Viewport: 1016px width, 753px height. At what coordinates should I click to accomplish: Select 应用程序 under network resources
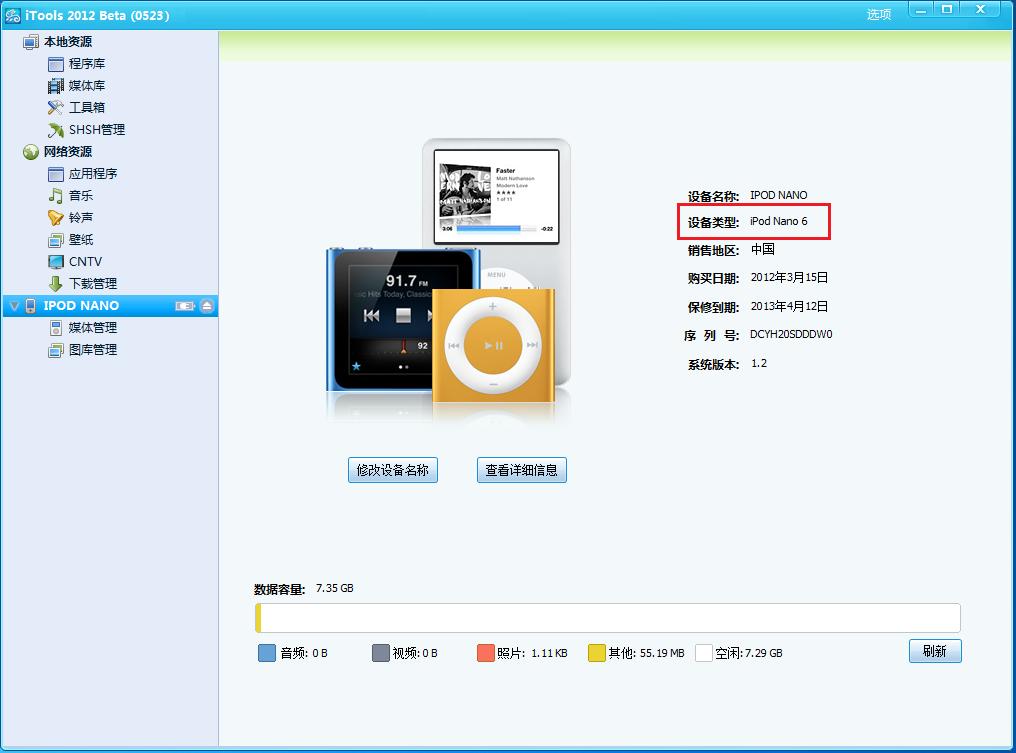93,174
